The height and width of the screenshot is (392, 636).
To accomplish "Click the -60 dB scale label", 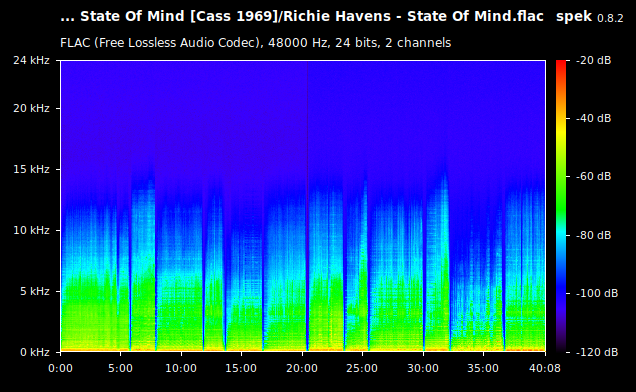I will (593, 176).
